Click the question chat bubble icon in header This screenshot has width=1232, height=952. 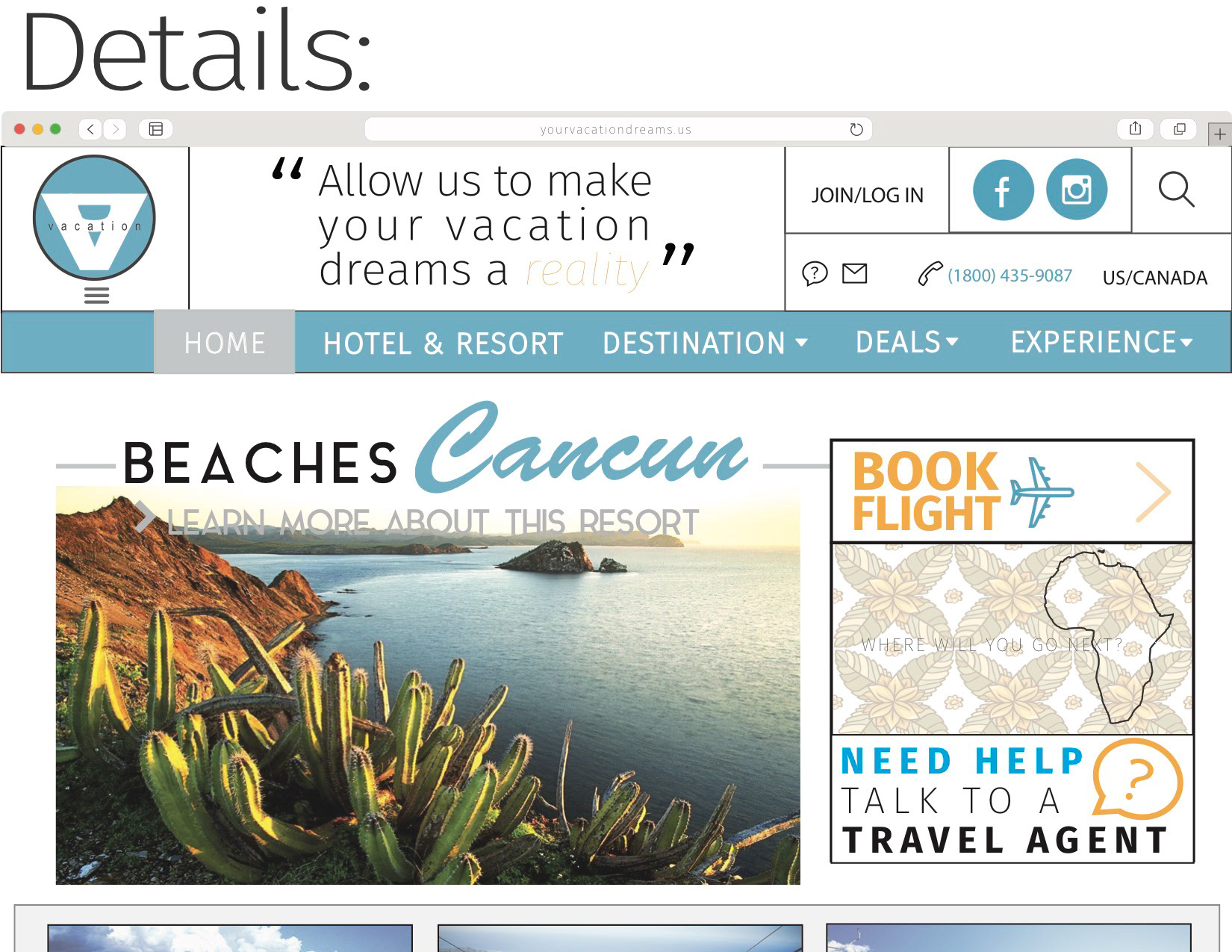click(x=815, y=274)
